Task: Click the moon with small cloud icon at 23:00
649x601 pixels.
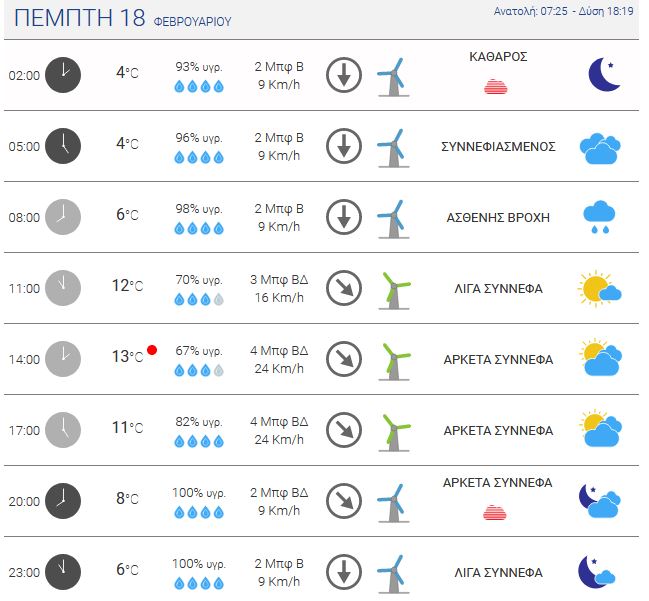Action: coord(597,572)
